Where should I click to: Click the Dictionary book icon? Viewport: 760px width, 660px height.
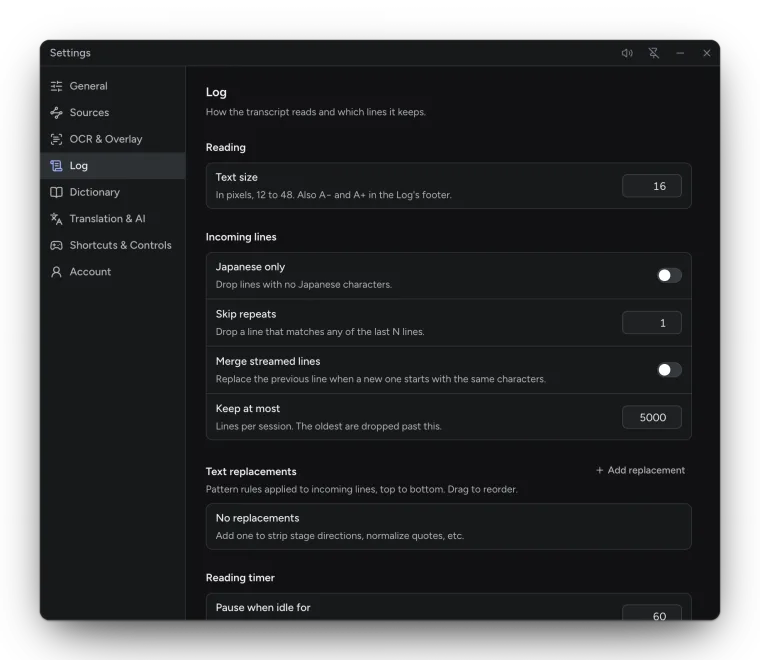coord(56,192)
